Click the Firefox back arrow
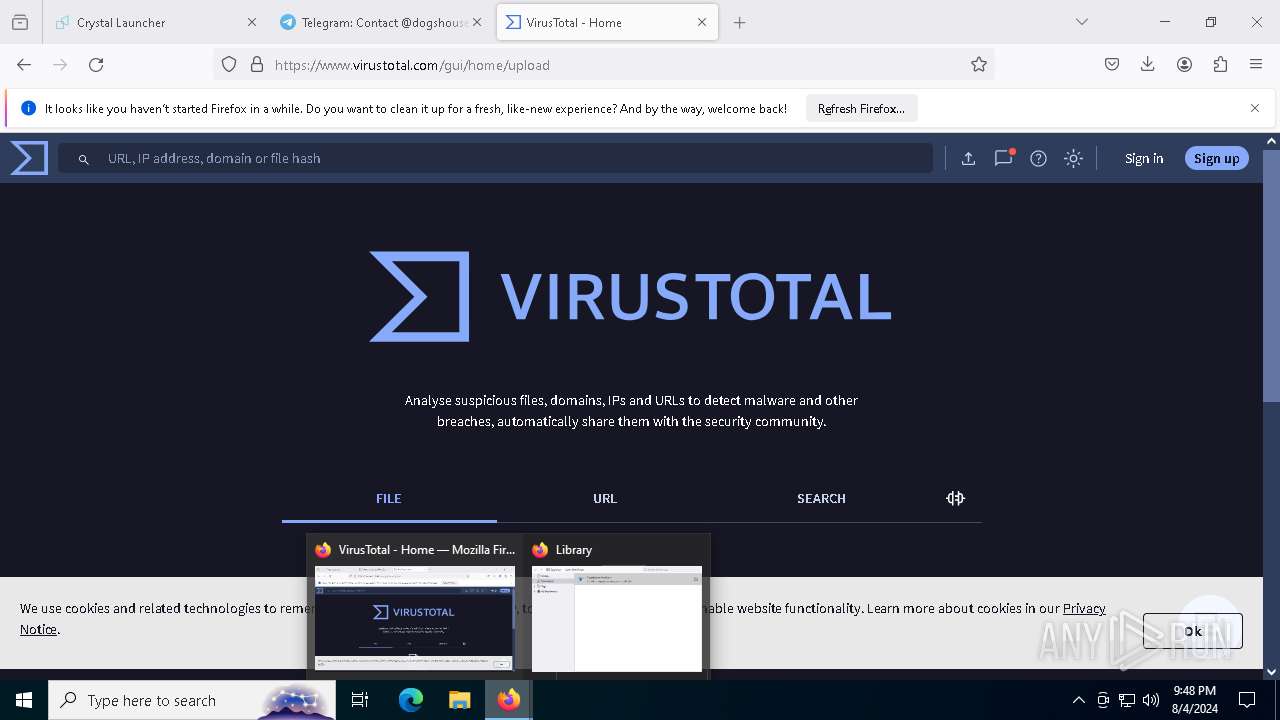 pos(24,64)
